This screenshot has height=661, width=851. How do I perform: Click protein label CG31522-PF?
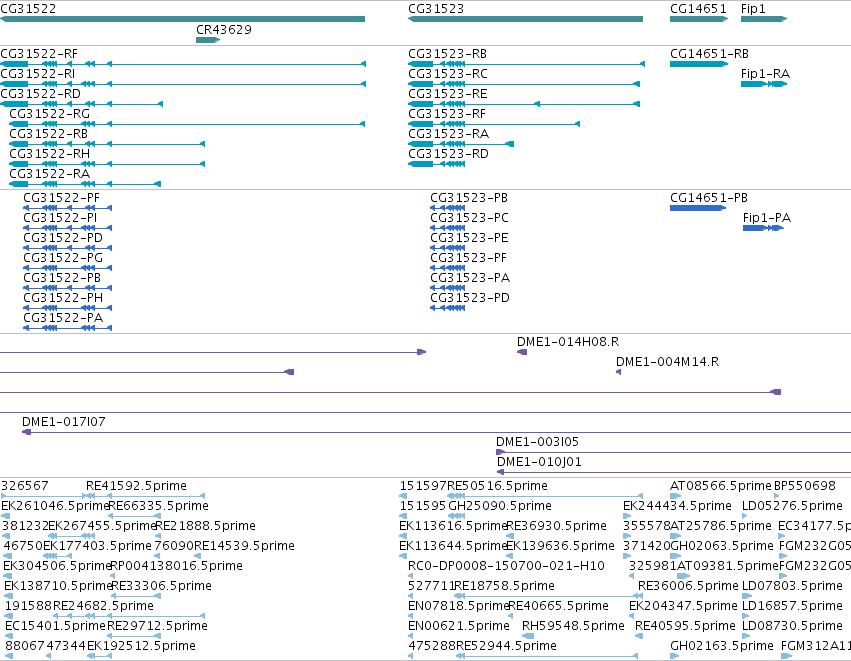click(61, 198)
